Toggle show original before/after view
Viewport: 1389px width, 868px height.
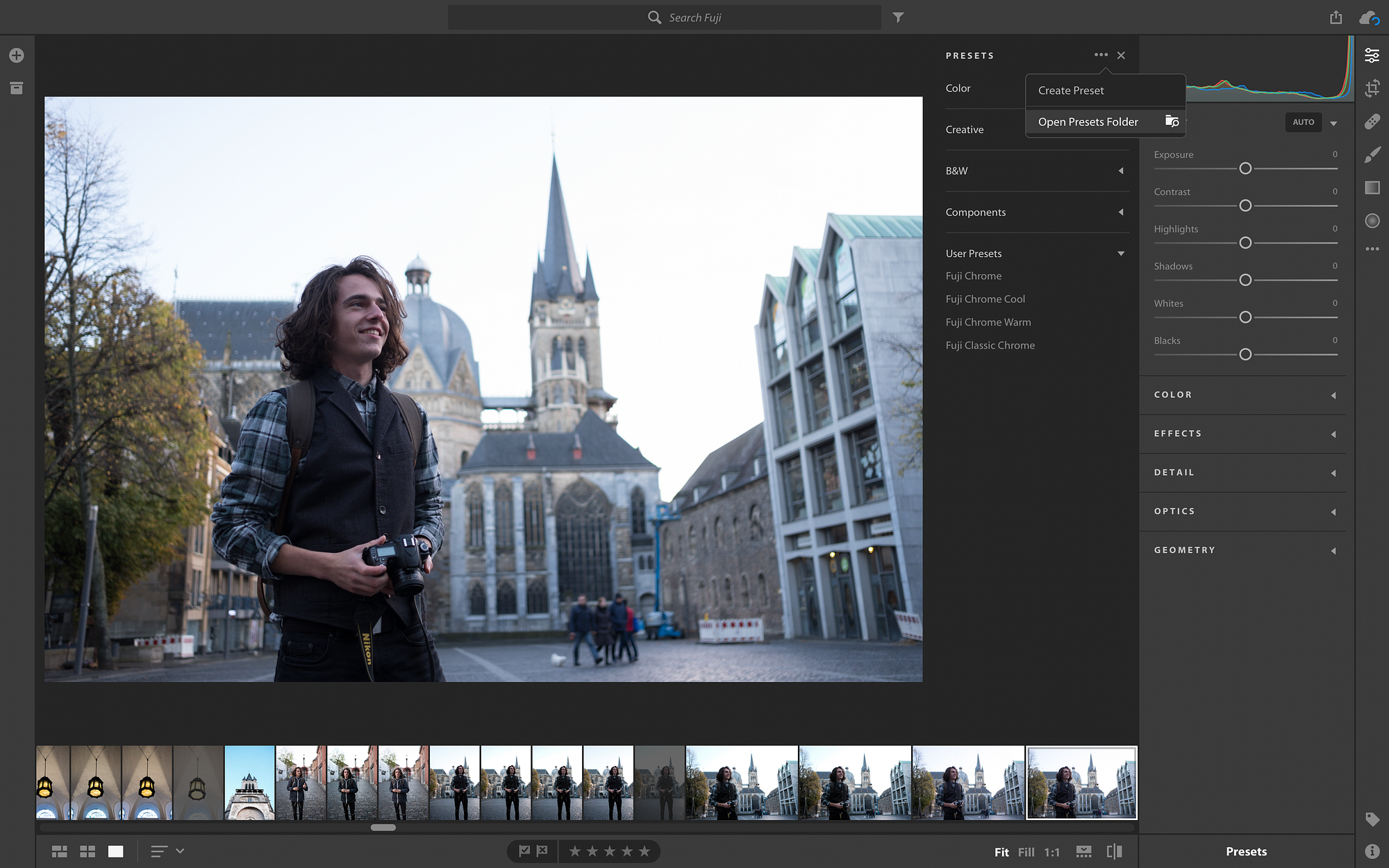pos(1114,851)
